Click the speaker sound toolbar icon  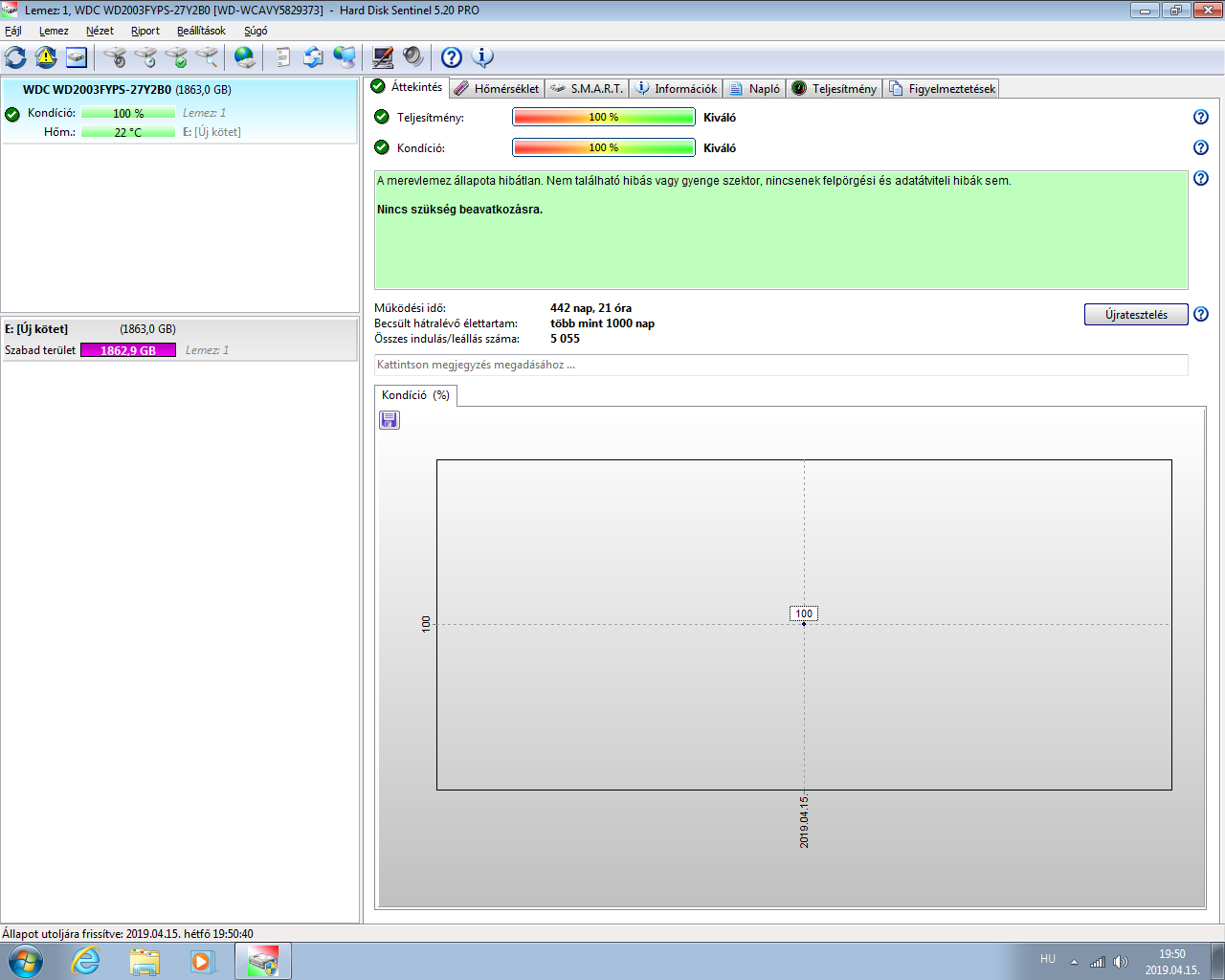(413, 57)
